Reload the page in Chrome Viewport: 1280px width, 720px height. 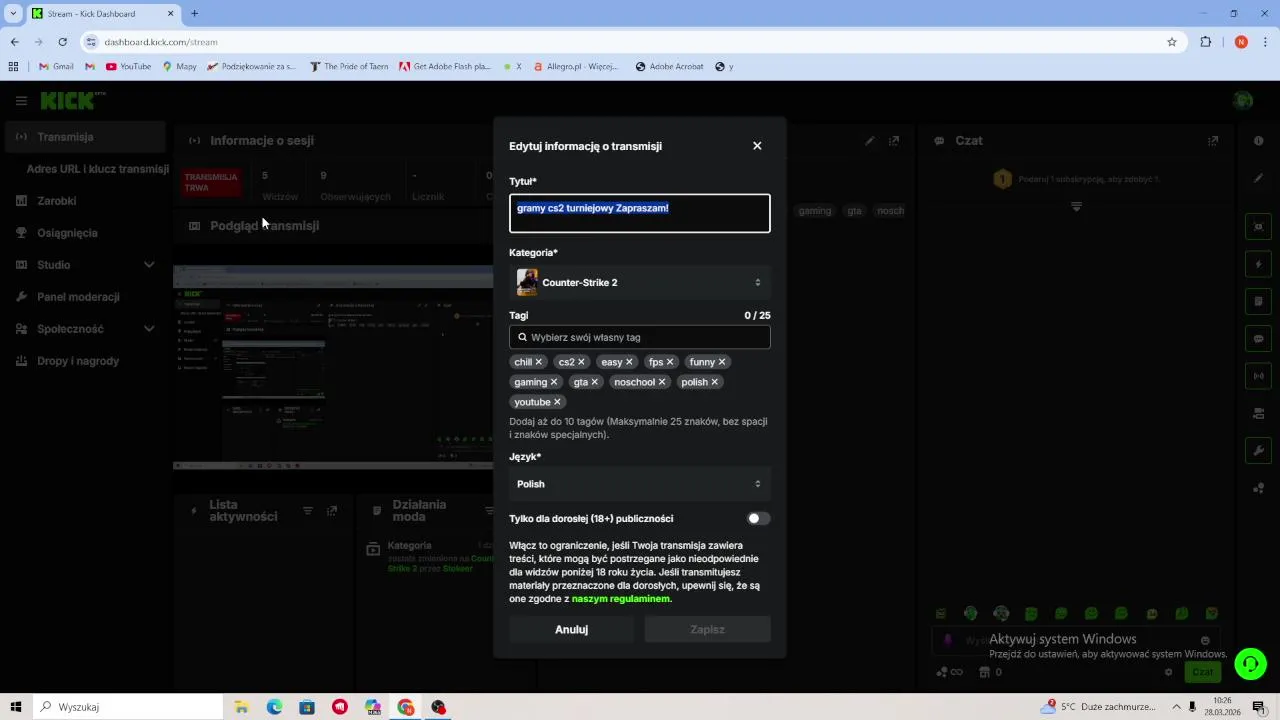pos(62,42)
